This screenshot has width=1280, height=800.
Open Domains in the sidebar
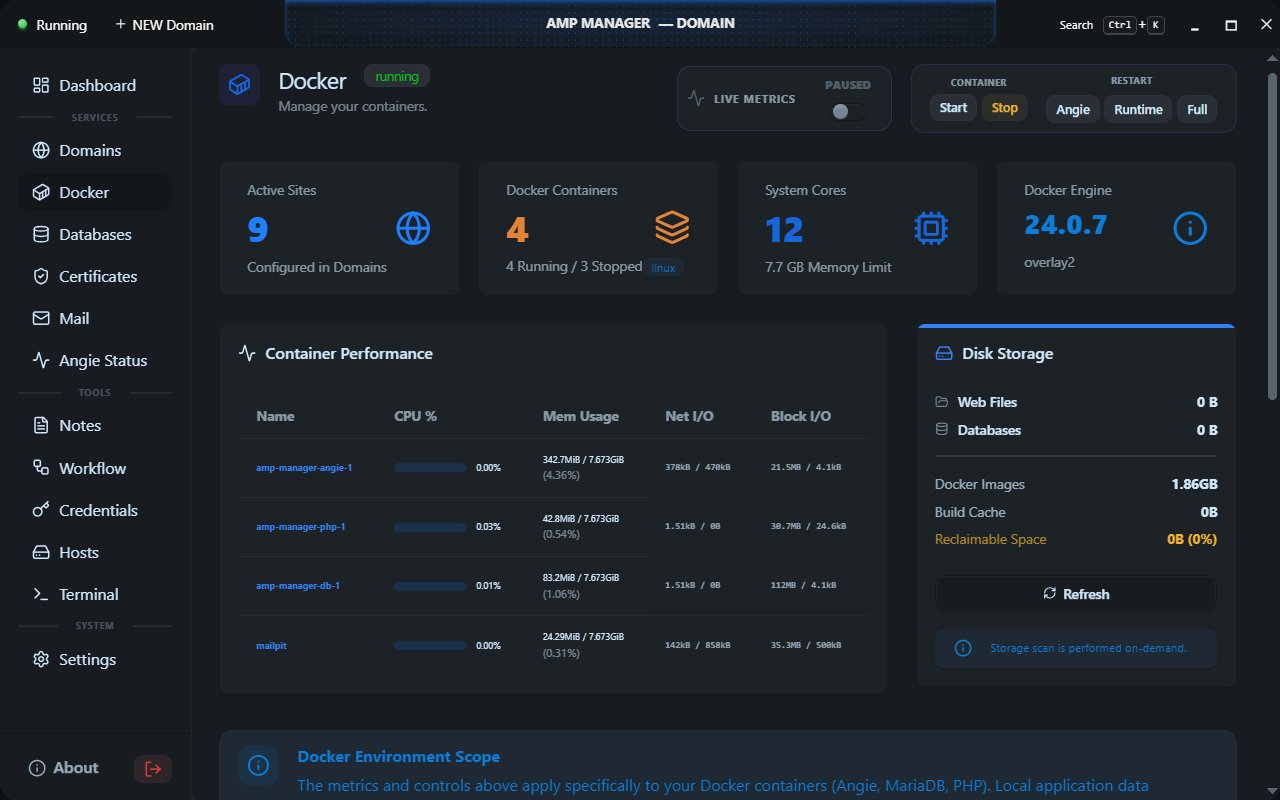(x=95, y=150)
